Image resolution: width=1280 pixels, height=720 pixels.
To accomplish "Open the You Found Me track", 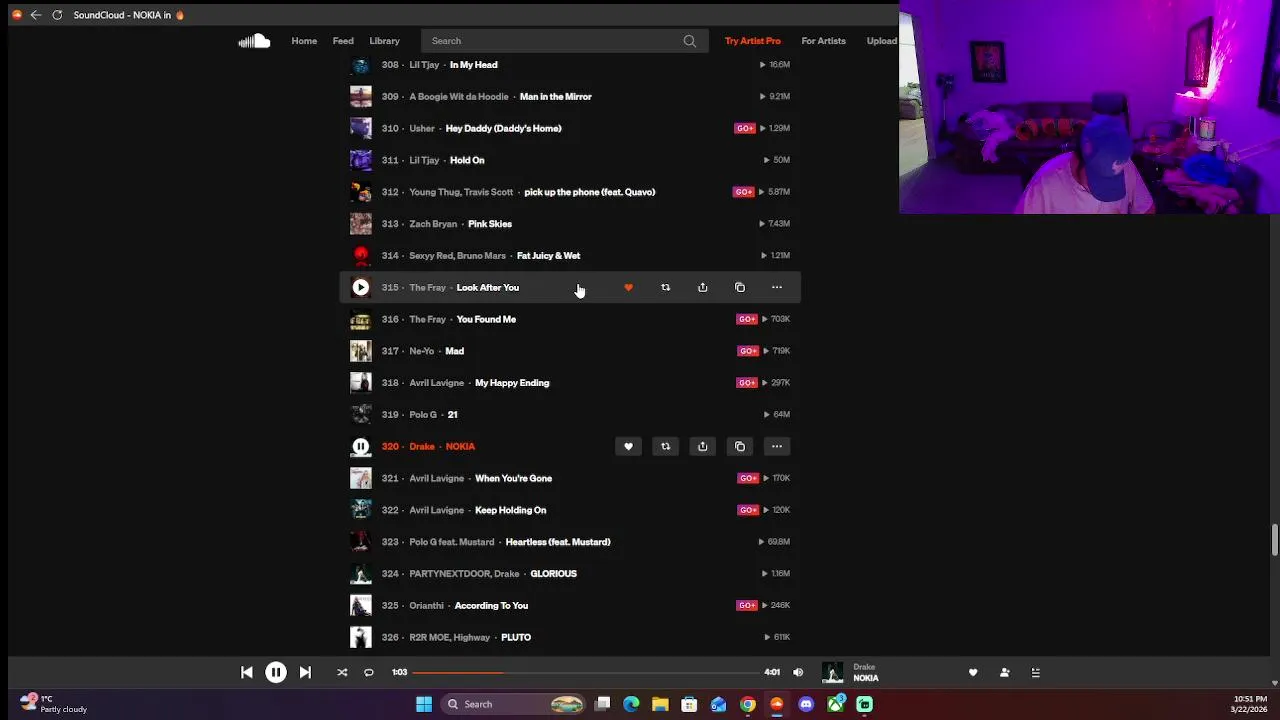I will [486, 320].
